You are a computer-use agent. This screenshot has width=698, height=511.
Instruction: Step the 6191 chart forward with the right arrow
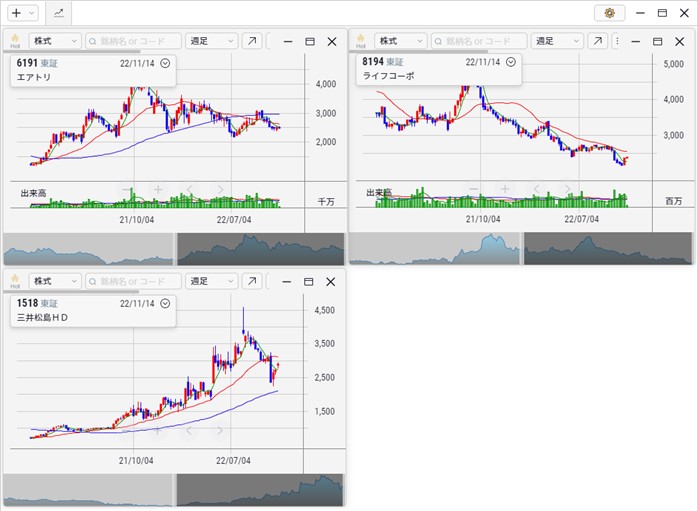[220, 190]
